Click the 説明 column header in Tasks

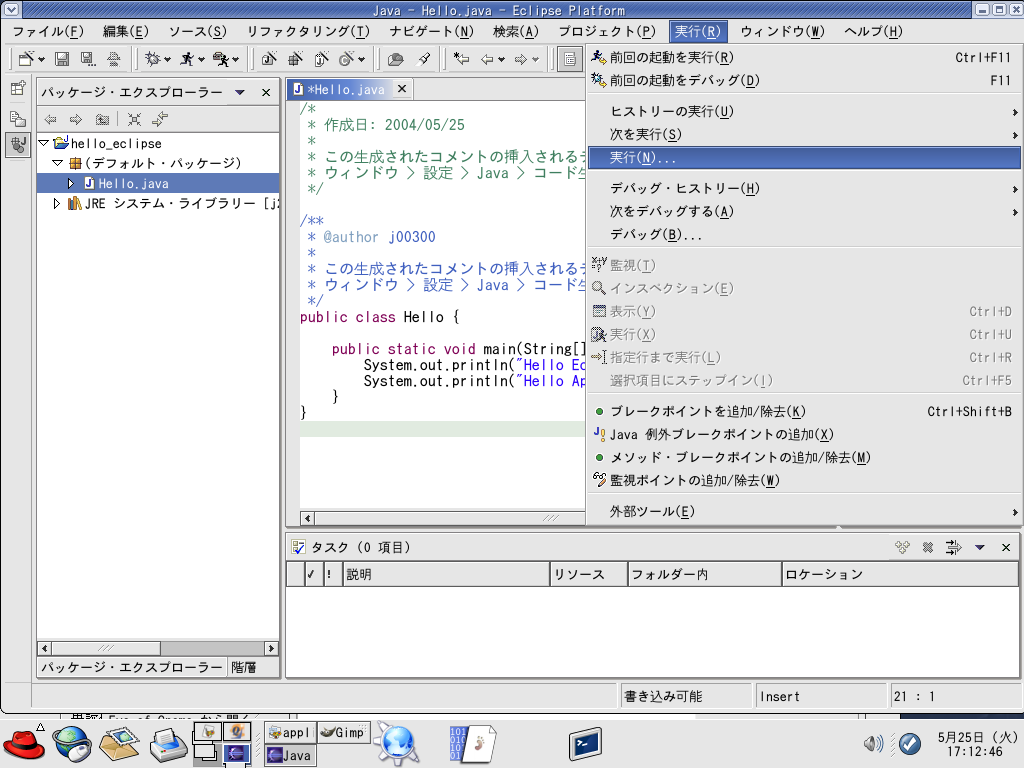[x=446, y=575]
